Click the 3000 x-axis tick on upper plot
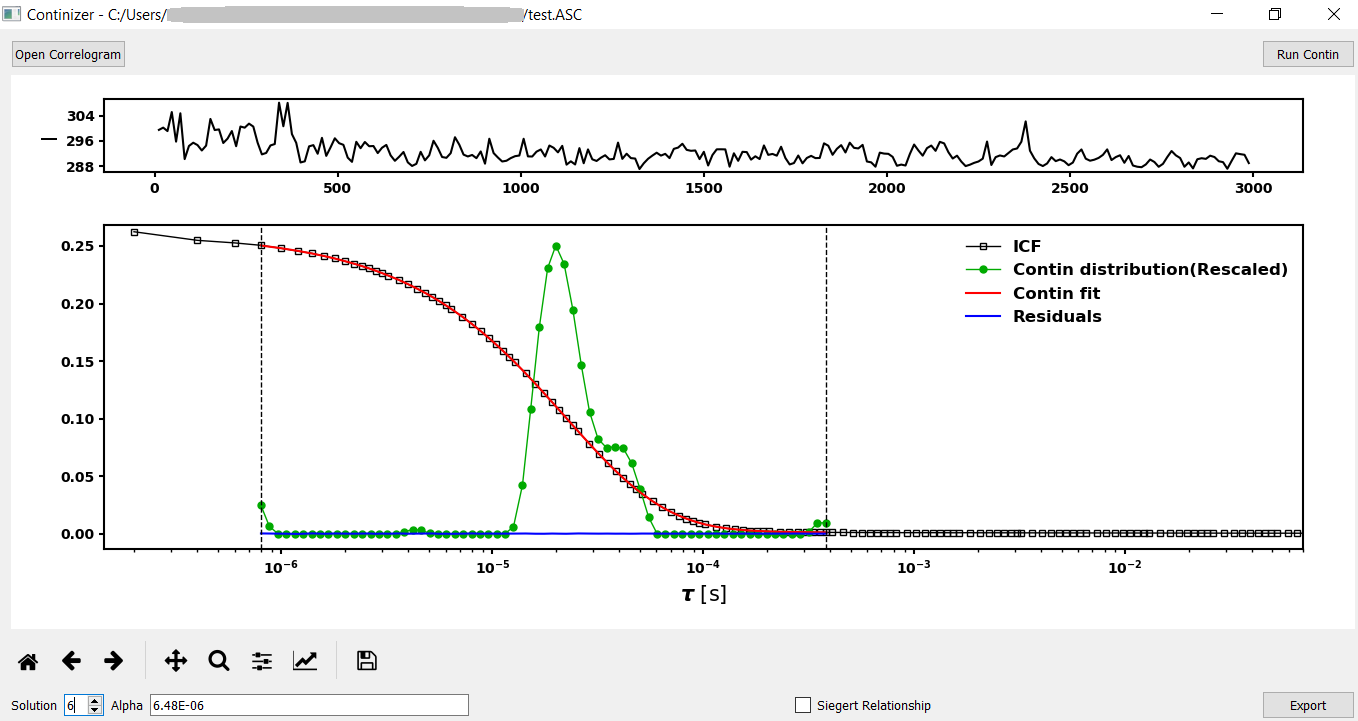Viewport: 1358px width, 721px height. coord(1253,188)
